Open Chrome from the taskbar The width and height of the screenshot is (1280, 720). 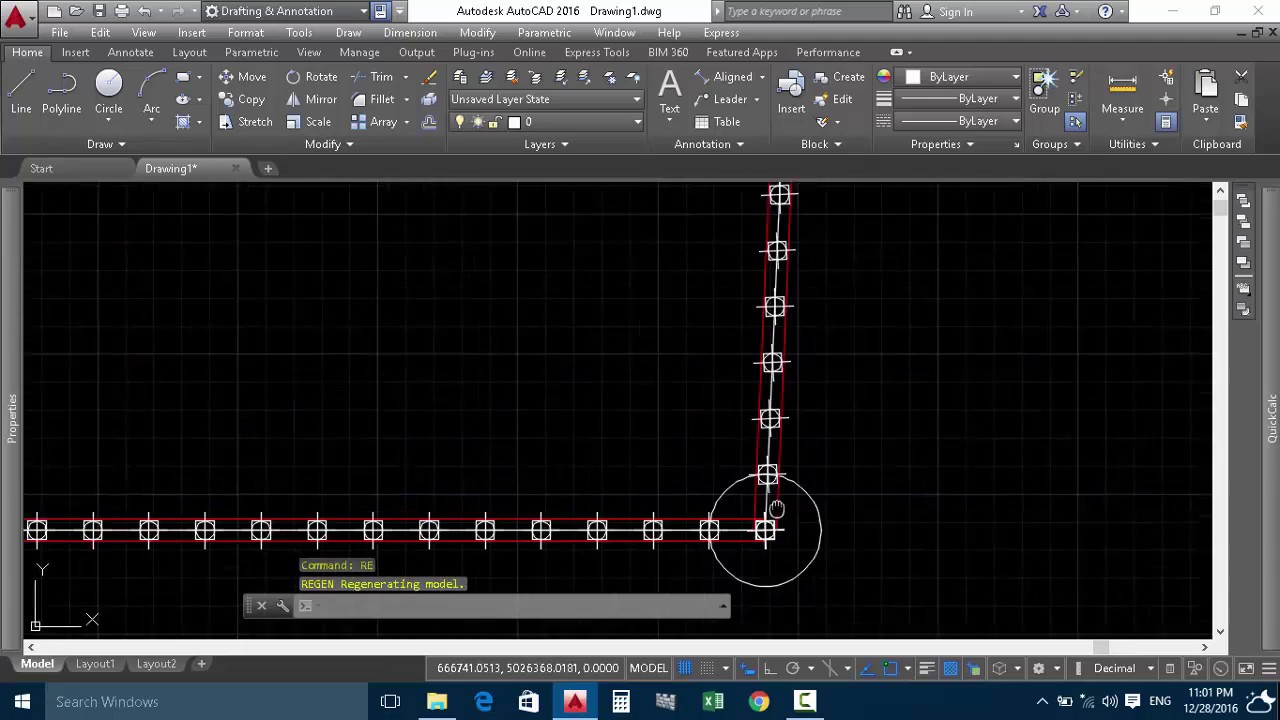click(759, 701)
